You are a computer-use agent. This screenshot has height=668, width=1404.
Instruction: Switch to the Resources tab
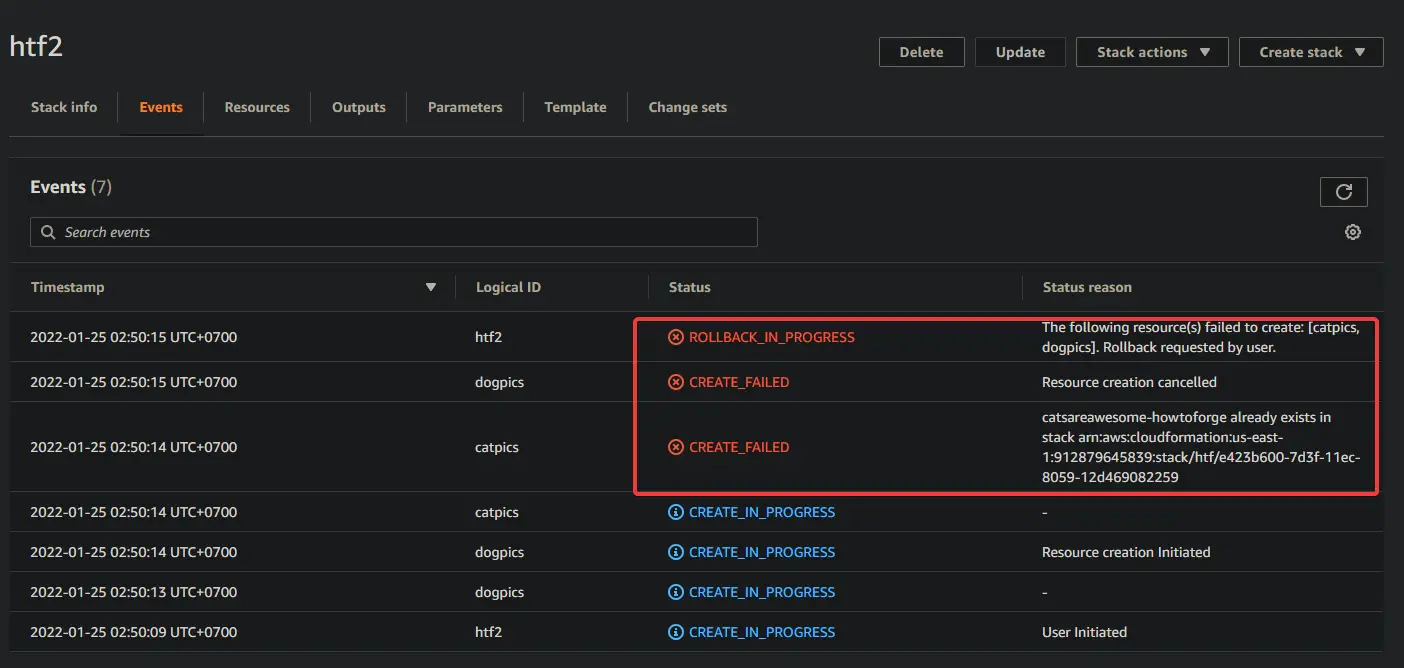pyautogui.click(x=256, y=107)
